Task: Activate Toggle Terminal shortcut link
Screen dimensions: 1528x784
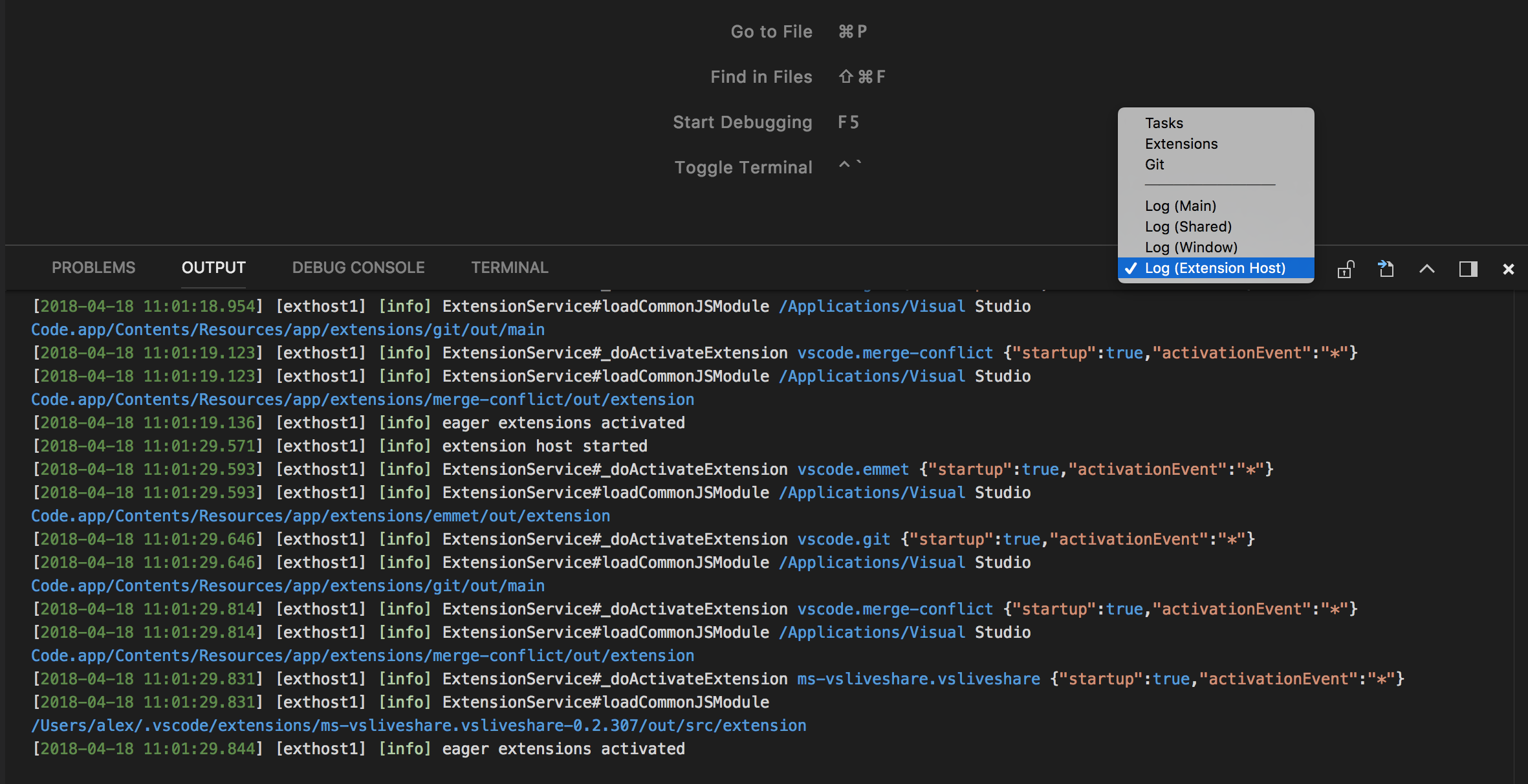Action: (743, 167)
